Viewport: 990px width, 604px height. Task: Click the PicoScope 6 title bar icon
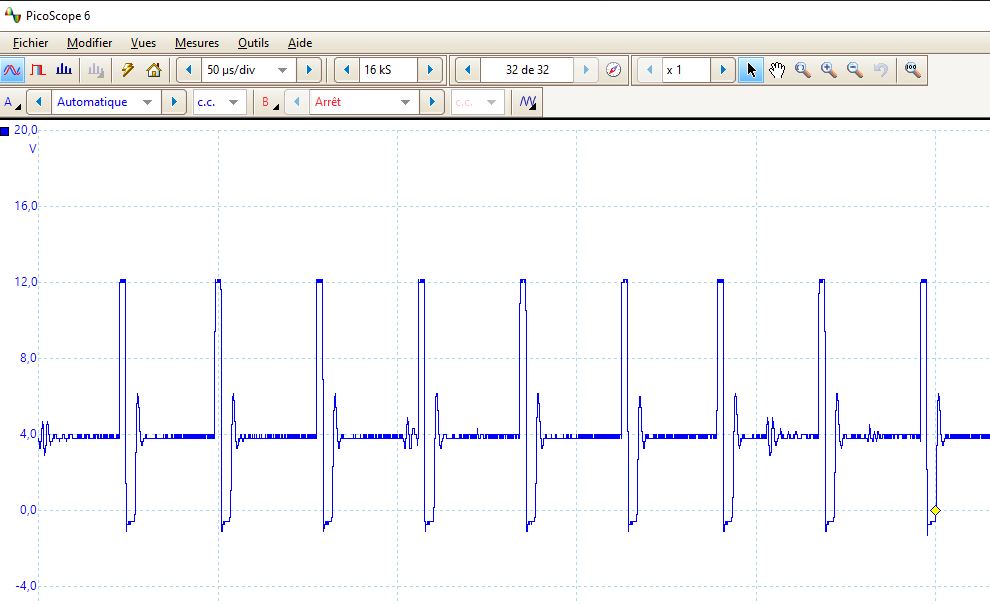pos(12,15)
